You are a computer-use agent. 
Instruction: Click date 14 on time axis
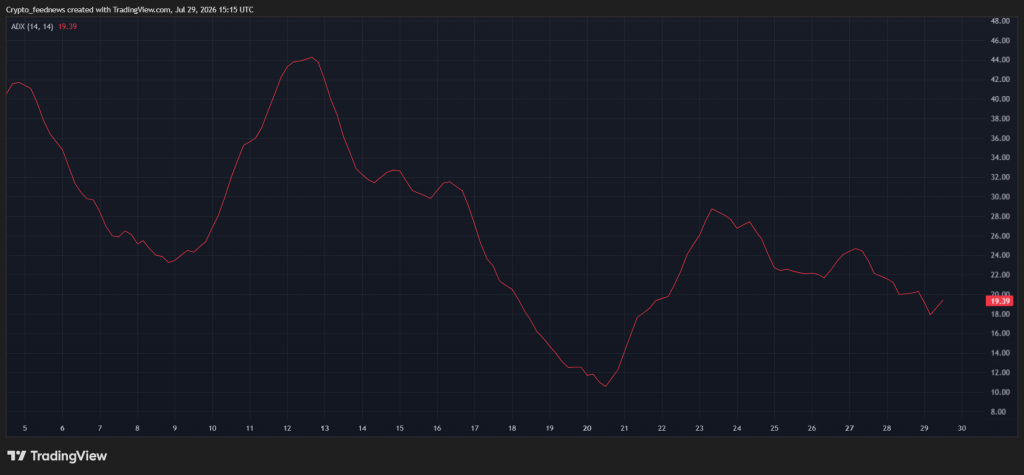[362, 429]
